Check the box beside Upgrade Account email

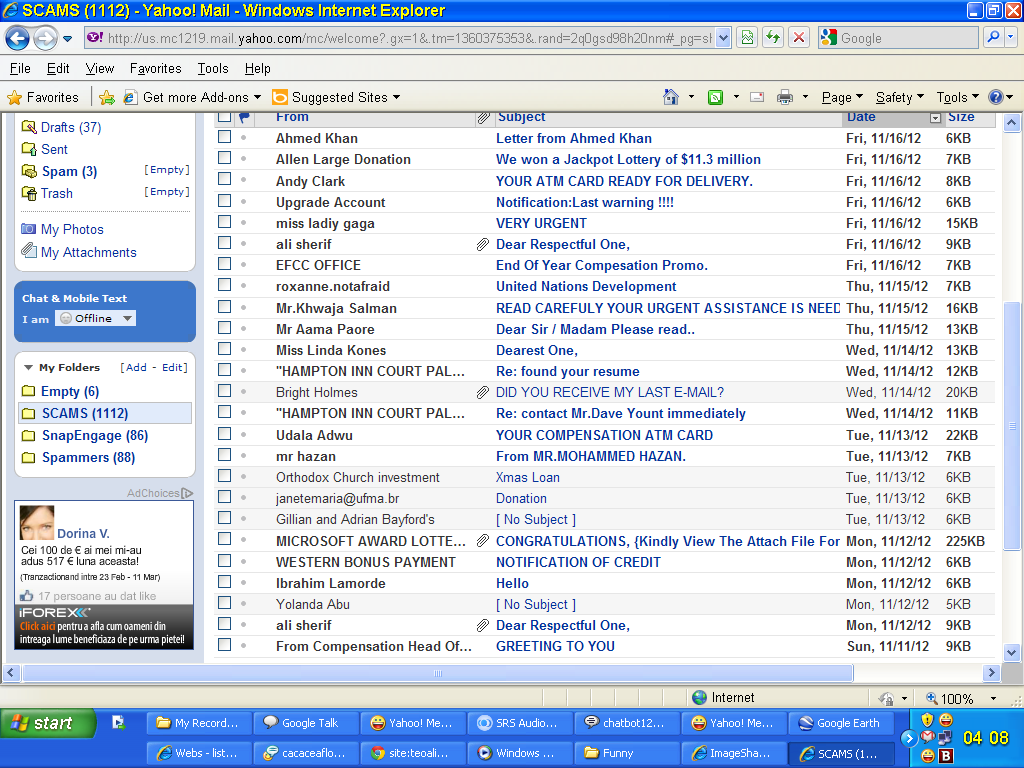(225, 200)
